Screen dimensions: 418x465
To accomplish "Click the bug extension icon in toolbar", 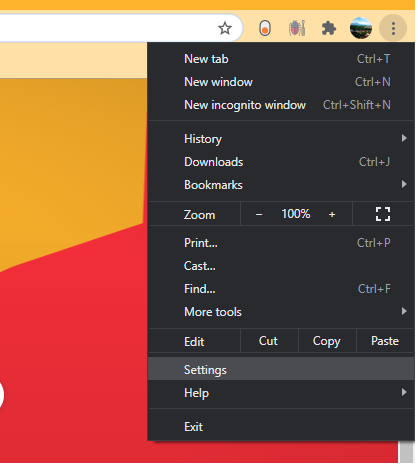I will click(298, 28).
